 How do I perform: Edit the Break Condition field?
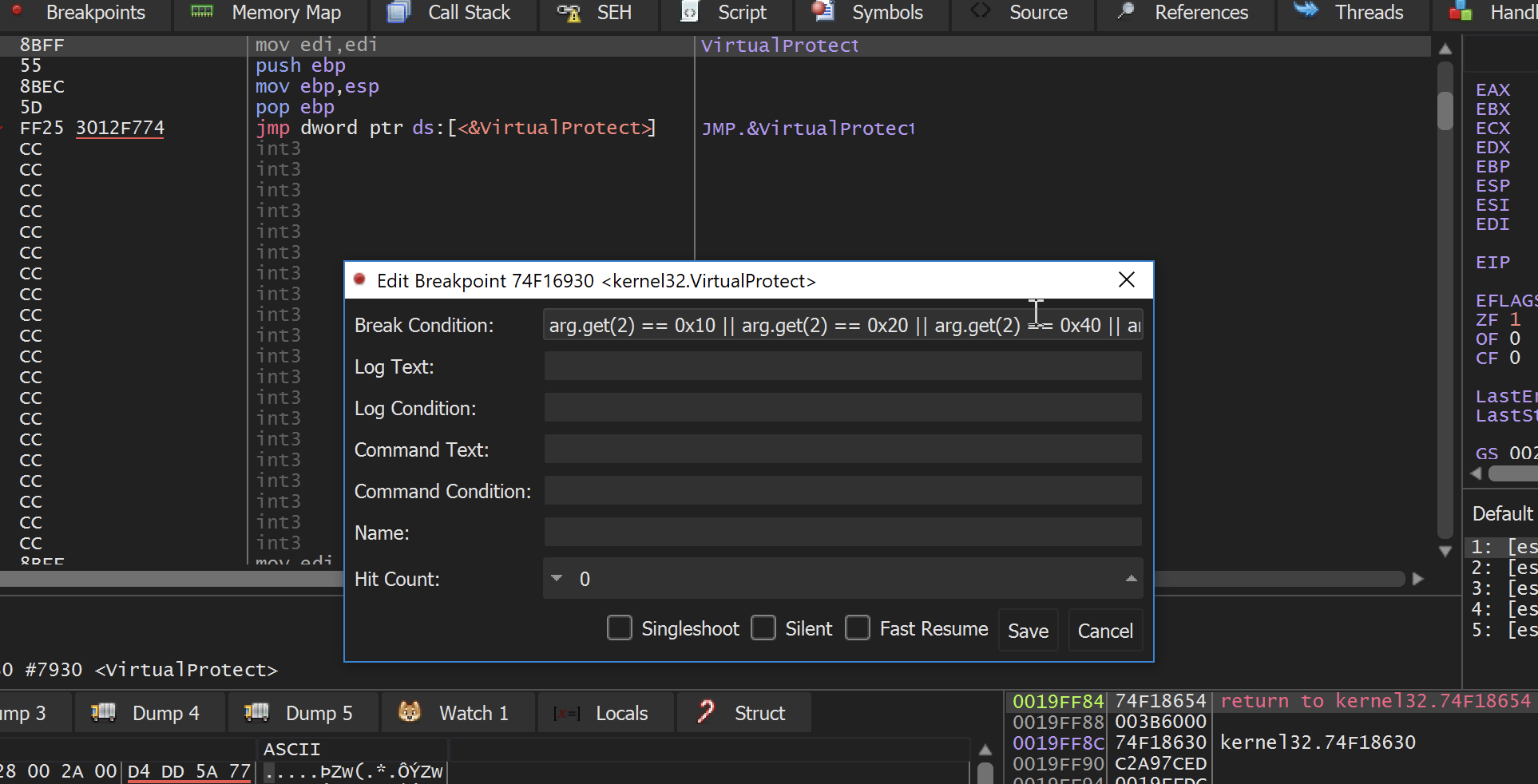(x=843, y=326)
